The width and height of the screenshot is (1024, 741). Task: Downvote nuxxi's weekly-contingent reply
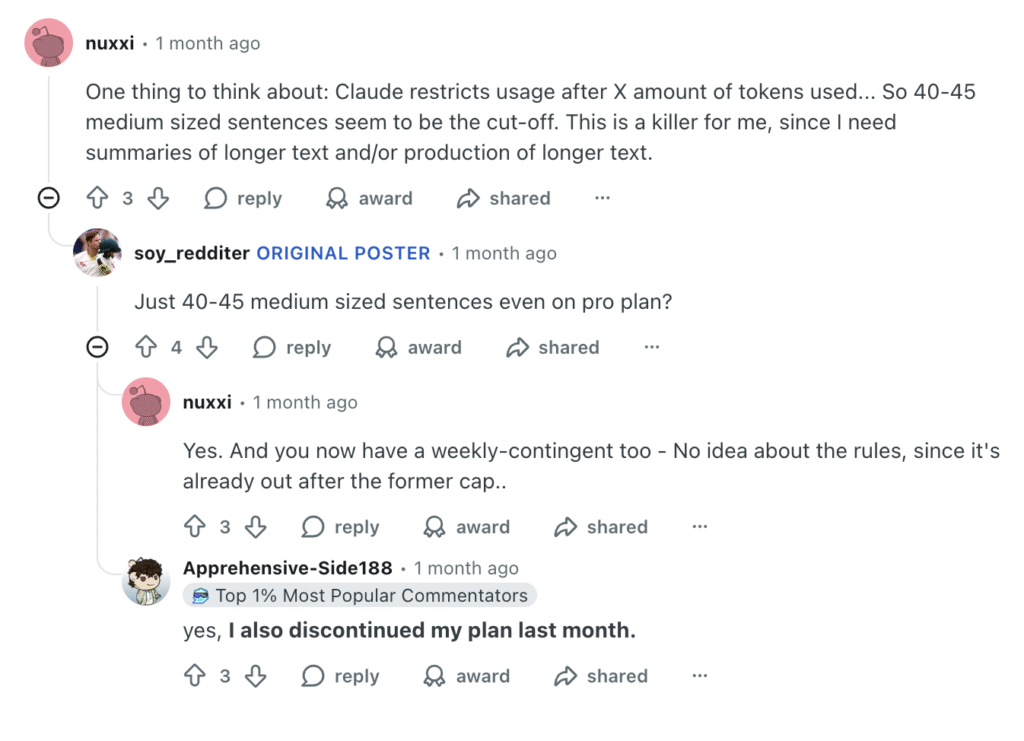click(256, 526)
